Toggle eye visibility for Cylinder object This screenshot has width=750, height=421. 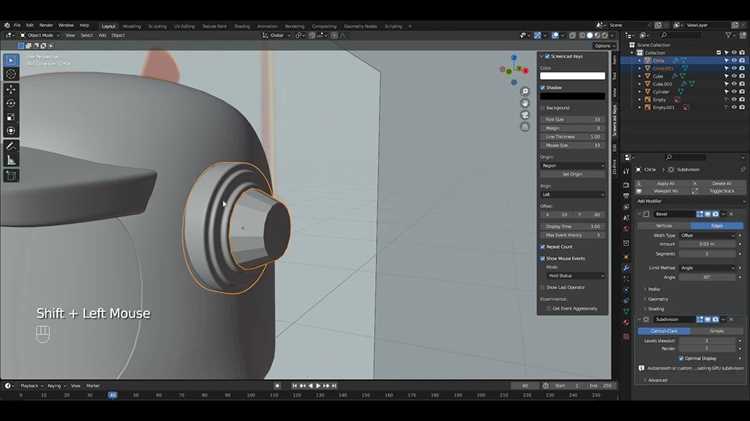[x=734, y=92]
